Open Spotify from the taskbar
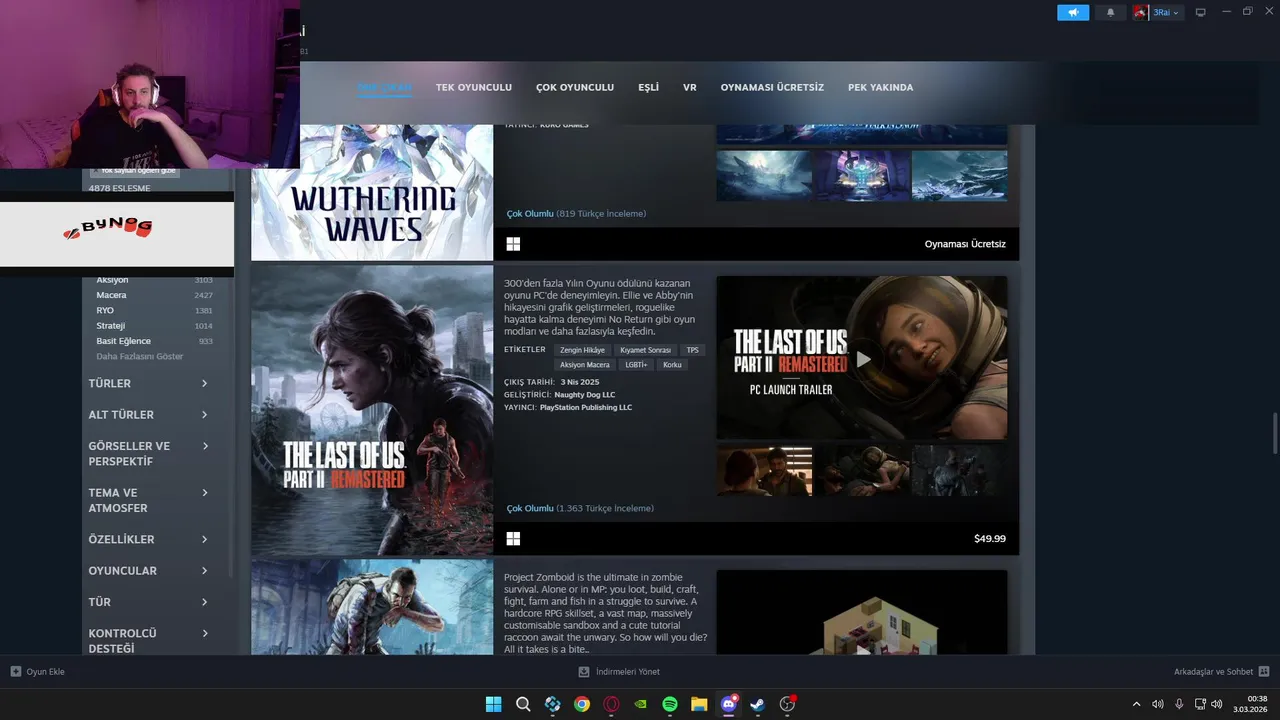This screenshot has height=720, width=1280. [x=670, y=704]
